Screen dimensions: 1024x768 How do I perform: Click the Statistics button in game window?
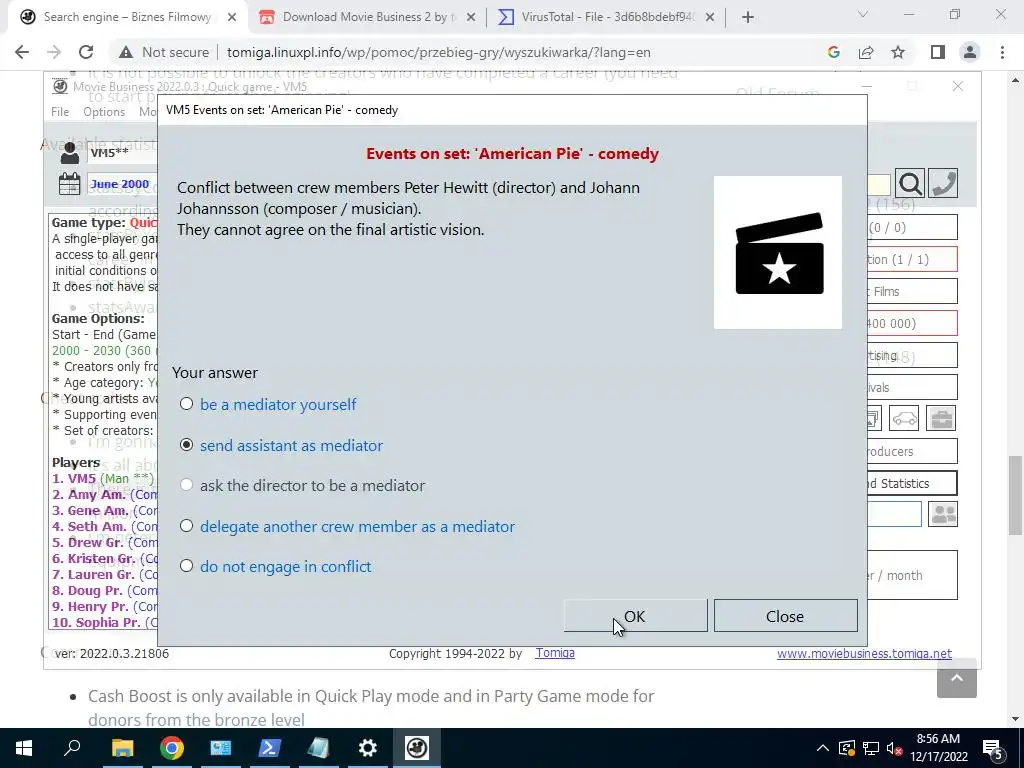coord(911,483)
